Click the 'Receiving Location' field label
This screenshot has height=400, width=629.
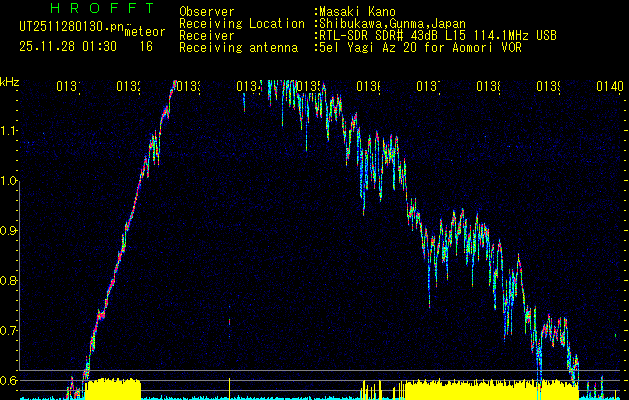pos(242,24)
